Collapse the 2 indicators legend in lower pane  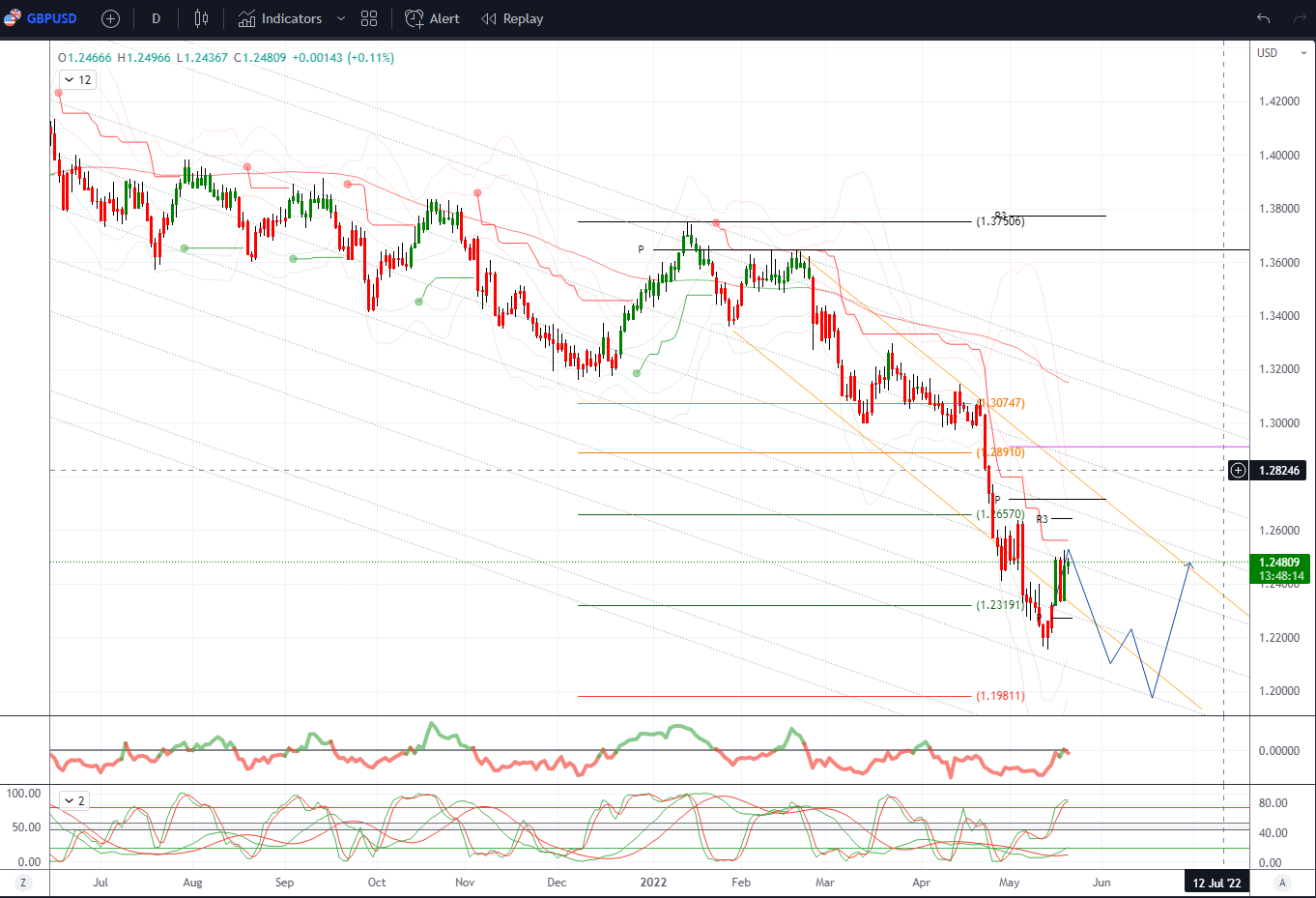point(74,800)
